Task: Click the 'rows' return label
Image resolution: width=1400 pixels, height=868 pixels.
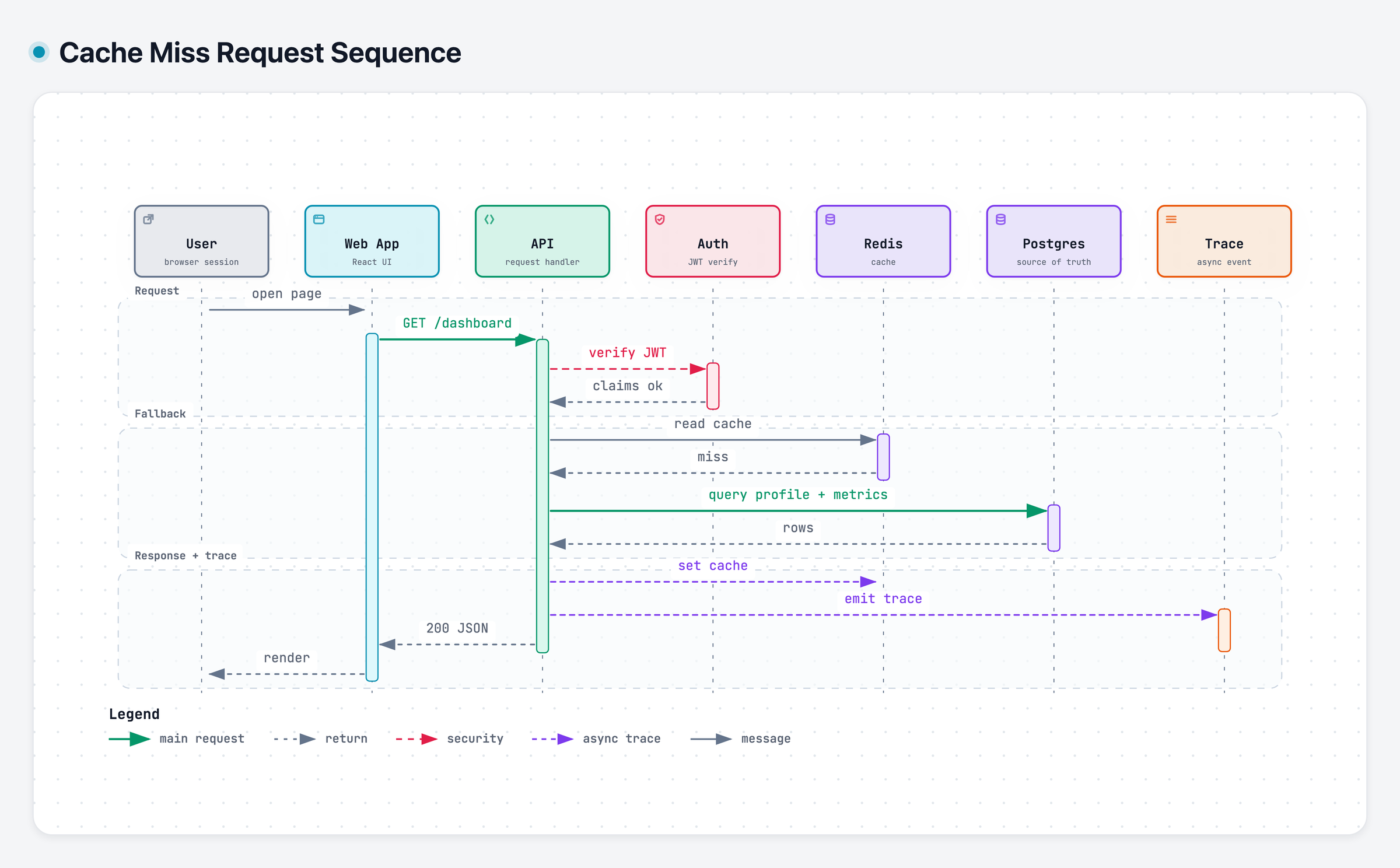Action: (798, 528)
